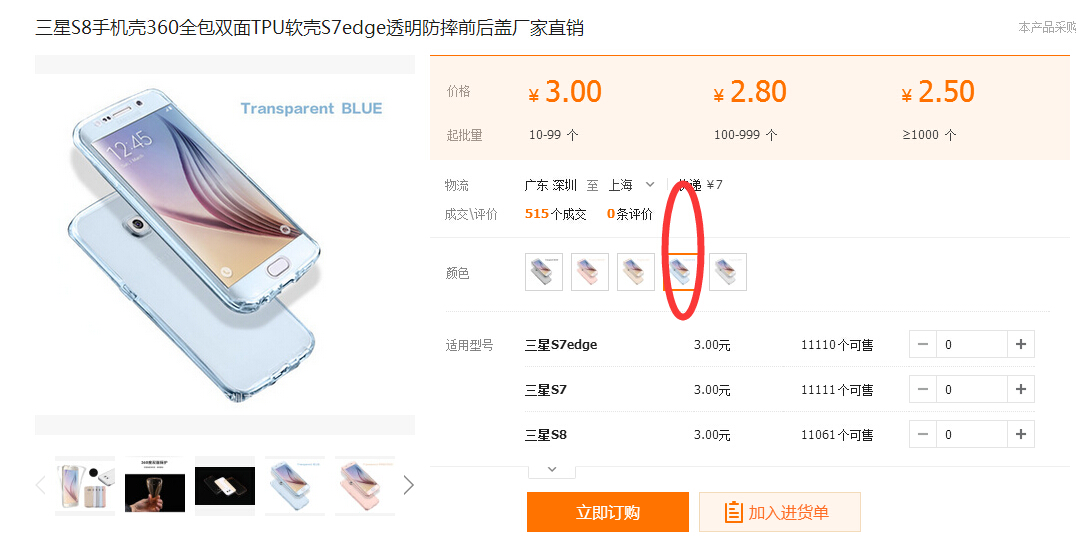
Task: Select the second pink color swatch
Action: click(x=589, y=272)
